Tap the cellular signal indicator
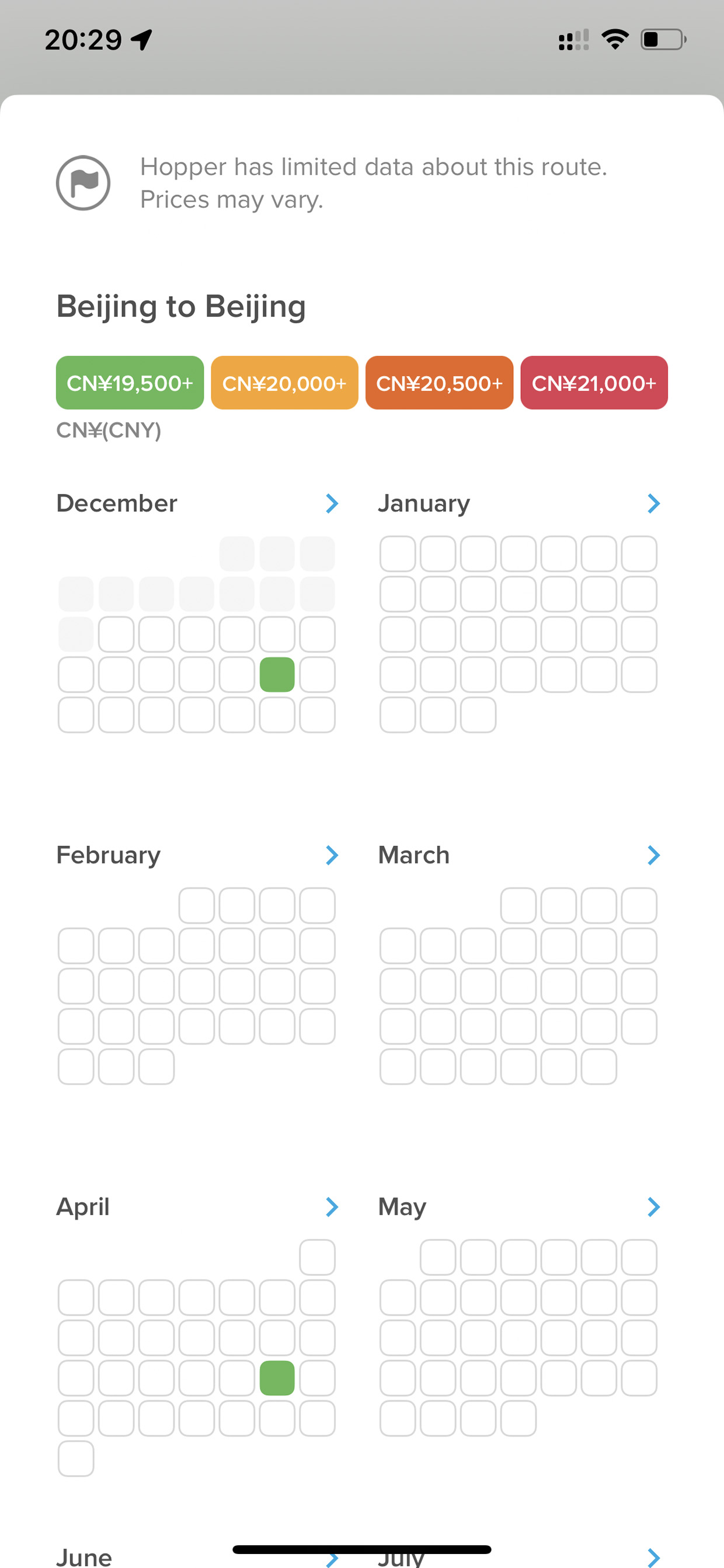Viewport: 724px width, 1568px height. (574, 40)
